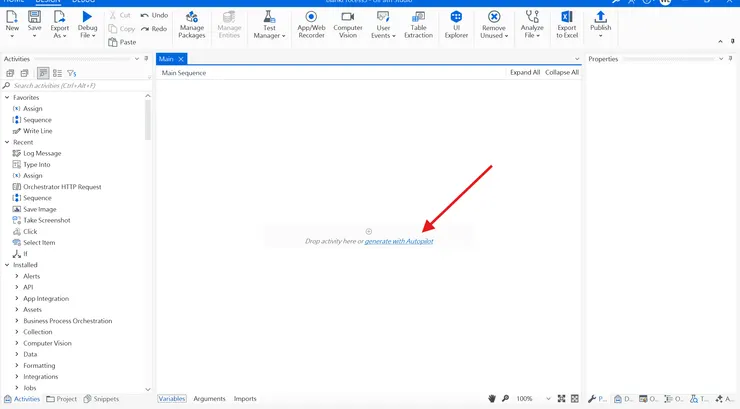Click Remove Unused ribbon button

coord(494,24)
